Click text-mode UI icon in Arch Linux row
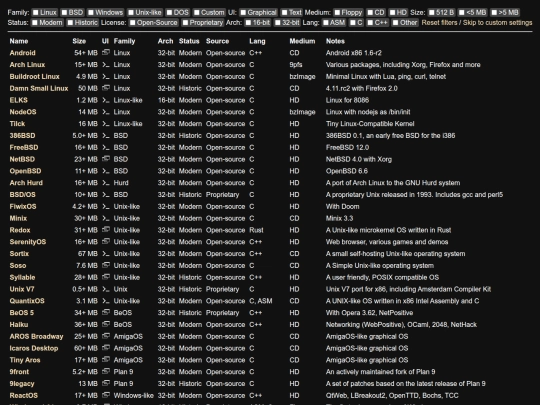The image size is (540, 405). pyautogui.click(x=106, y=65)
